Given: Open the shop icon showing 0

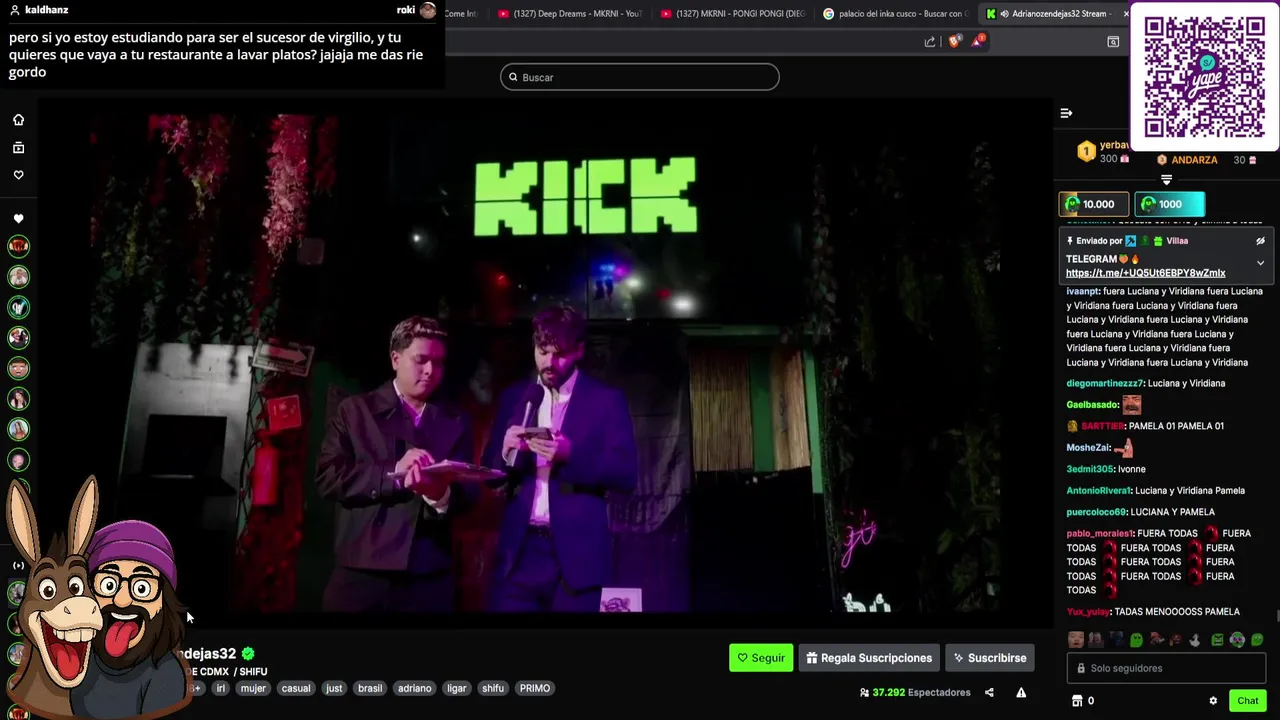Looking at the screenshot, I should (1083, 701).
